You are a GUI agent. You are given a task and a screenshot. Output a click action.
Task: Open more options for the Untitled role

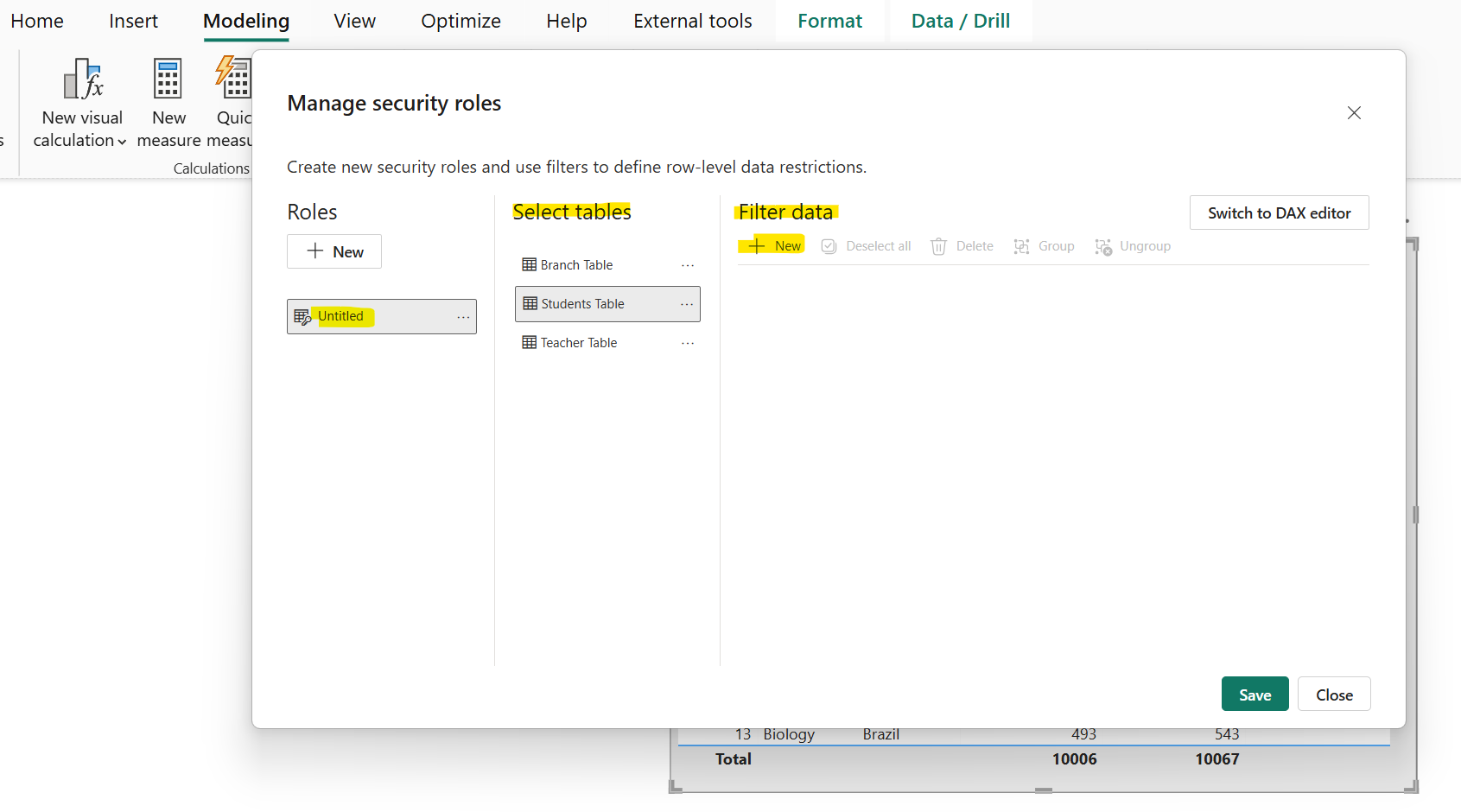(x=464, y=317)
